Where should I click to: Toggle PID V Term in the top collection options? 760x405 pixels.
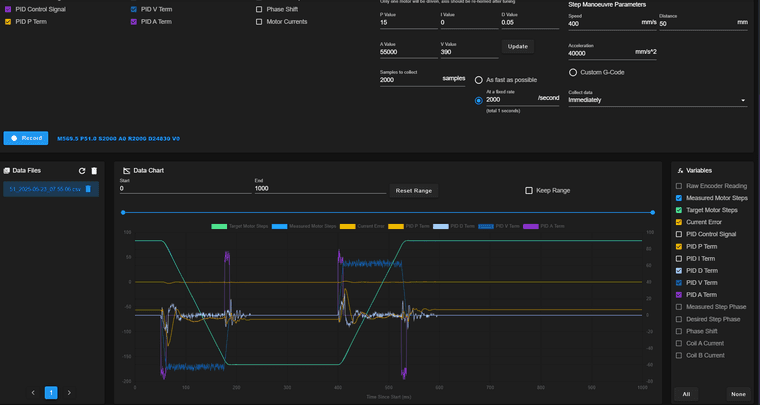(x=134, y=9)
